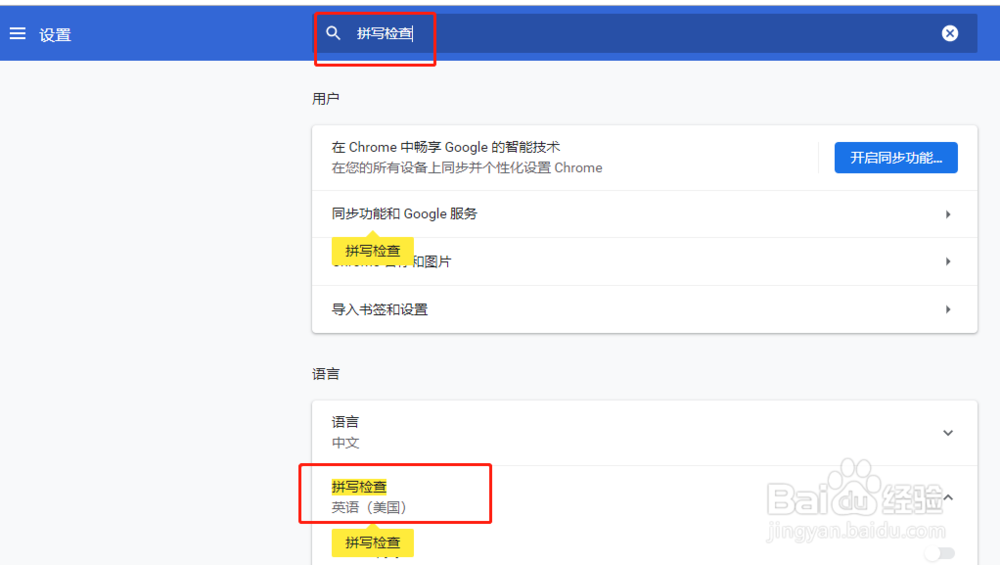Open the main menu hamburger icon
Screen dimensions: 1000x565
[17, 34]
